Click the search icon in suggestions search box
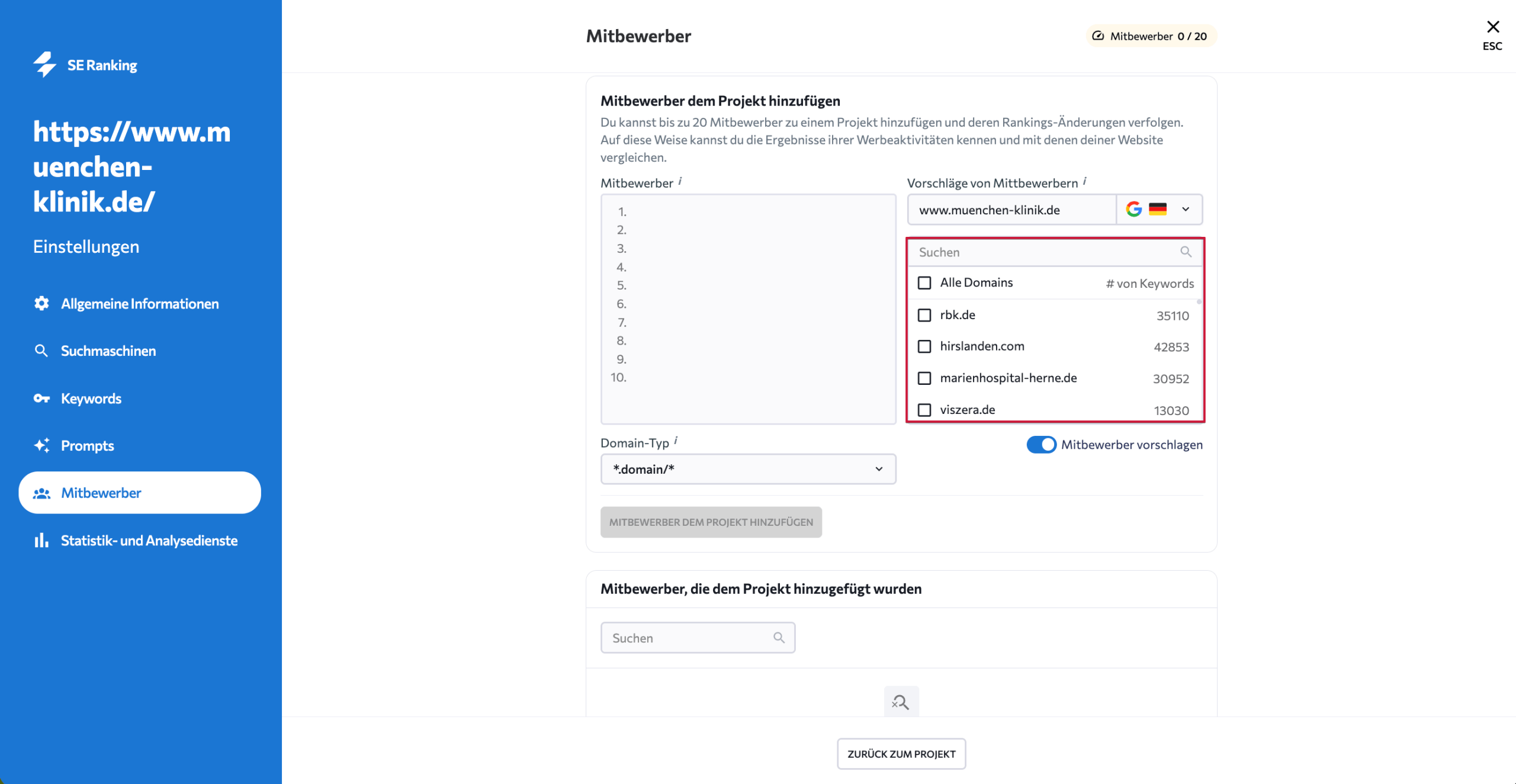 [1186, 252]
